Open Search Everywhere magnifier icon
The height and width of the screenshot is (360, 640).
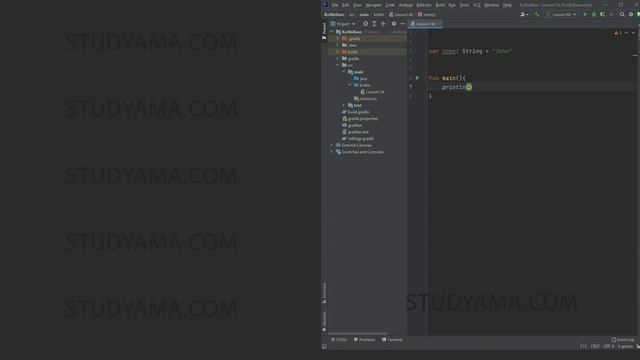[622, 14]
